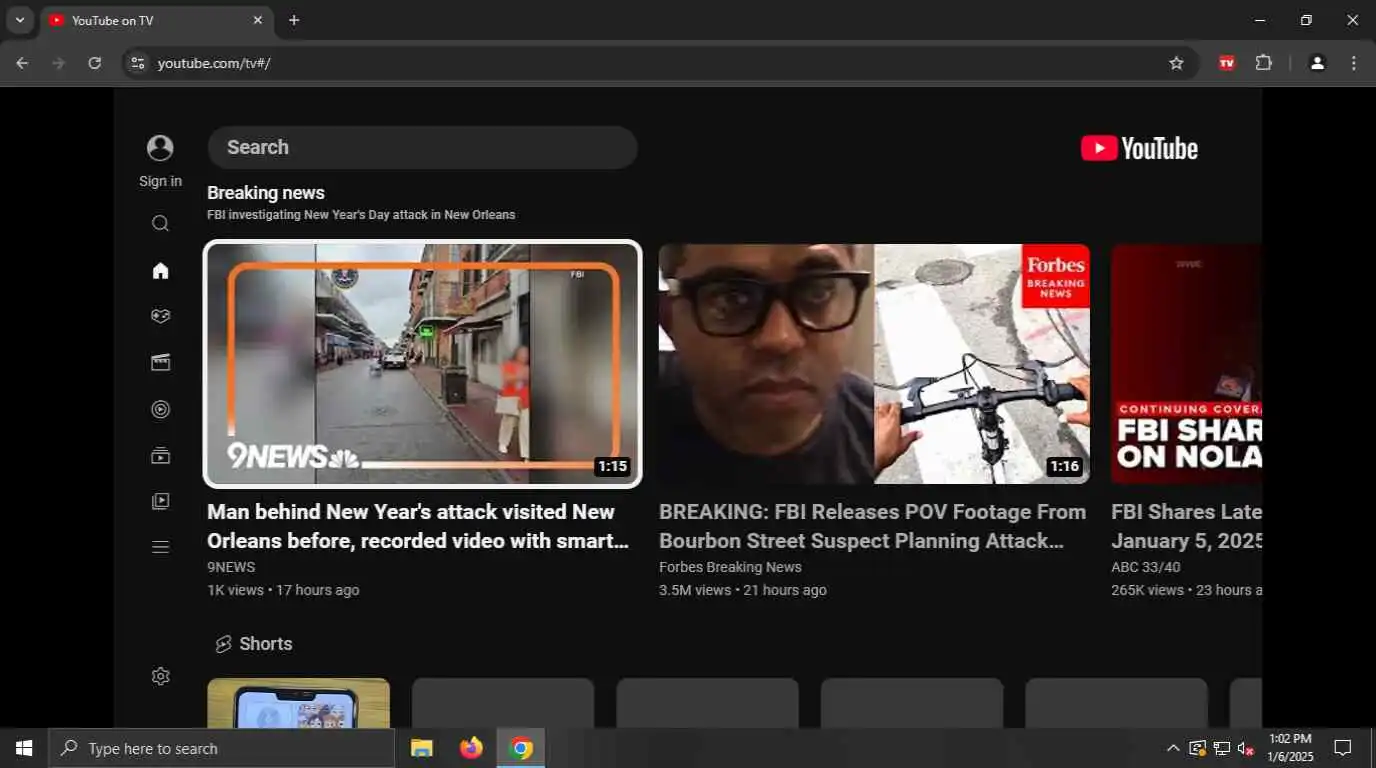The image size is (1376, 768).
Task: Open the notification center icon
Action: coord(1343,748)
